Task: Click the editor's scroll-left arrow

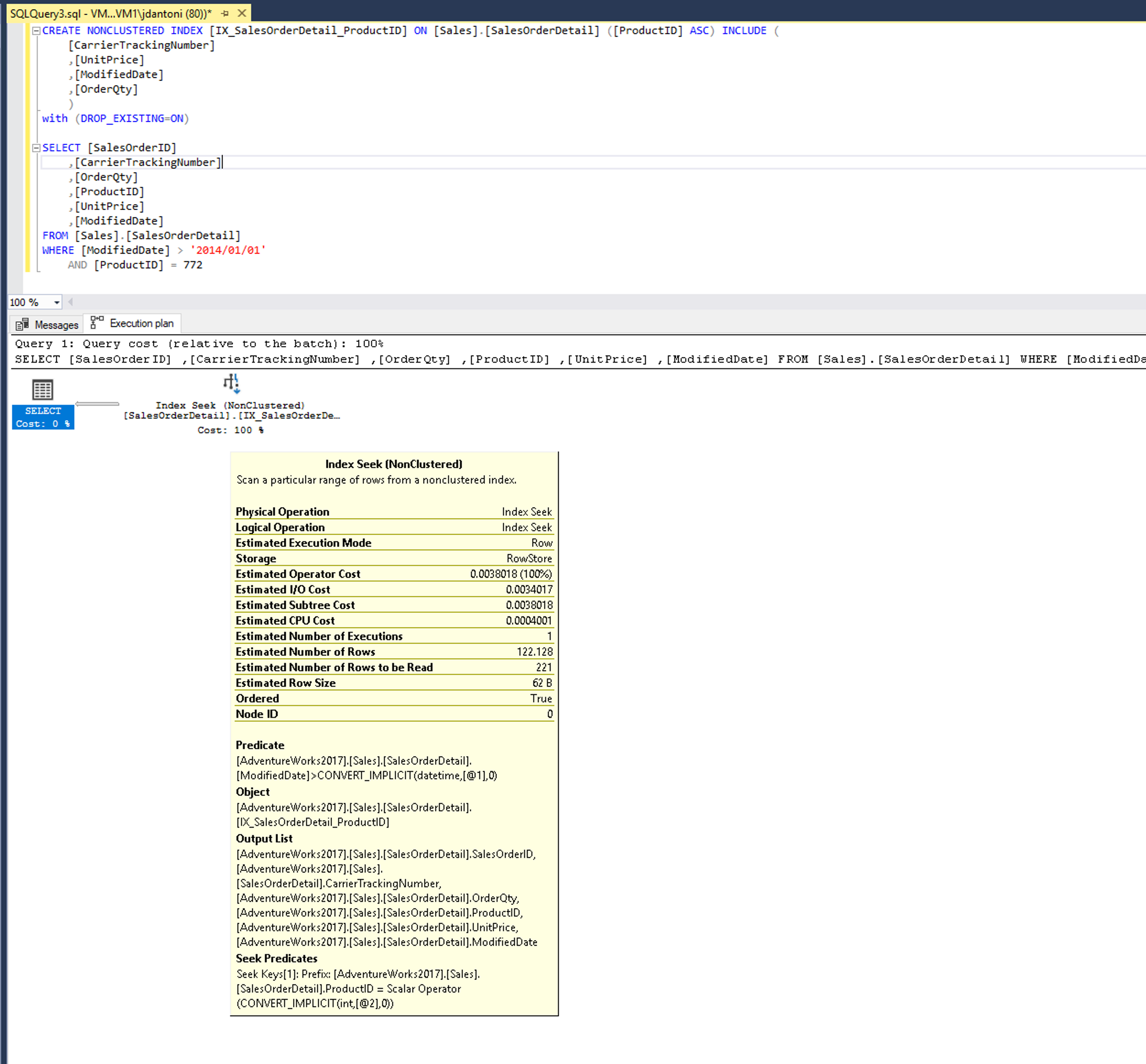Action: click(70, 302)
